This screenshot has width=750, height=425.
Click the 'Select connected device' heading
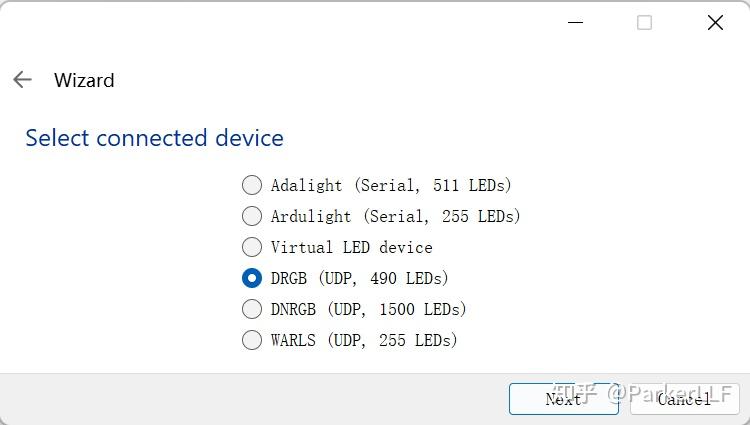tap(154, 138)
